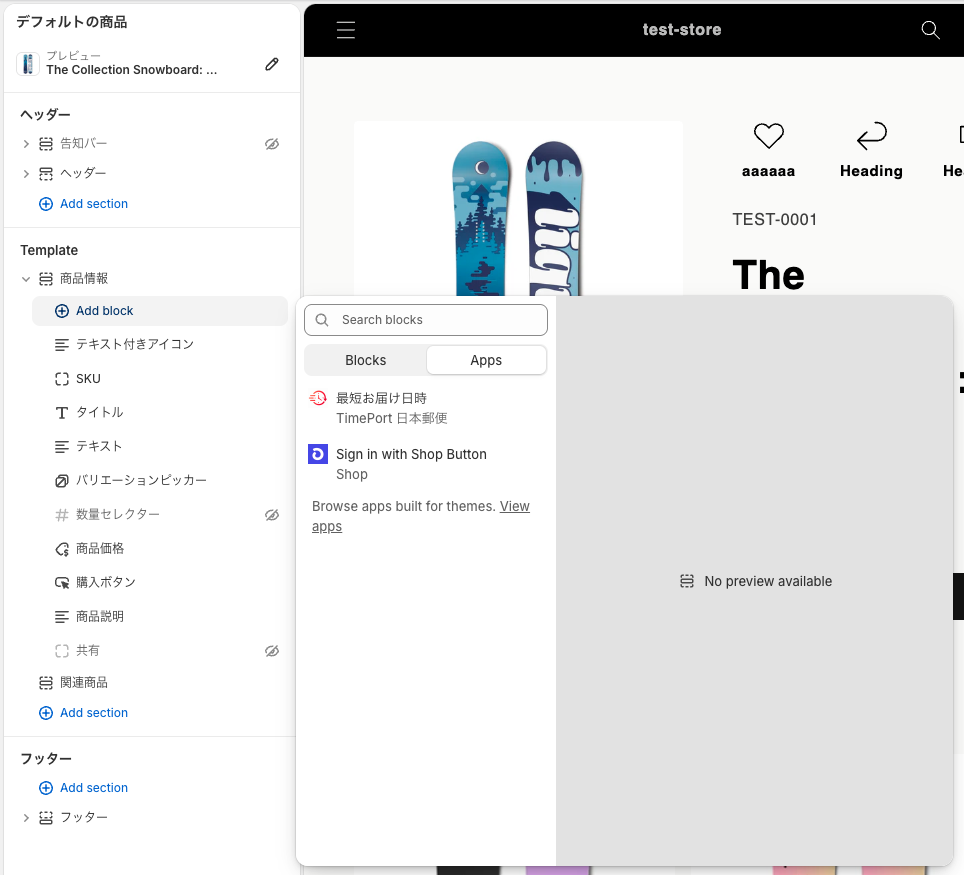Add the Sign in with Shop Button block
The height and width of the screenshot is (875, 964).
(426, 464)
